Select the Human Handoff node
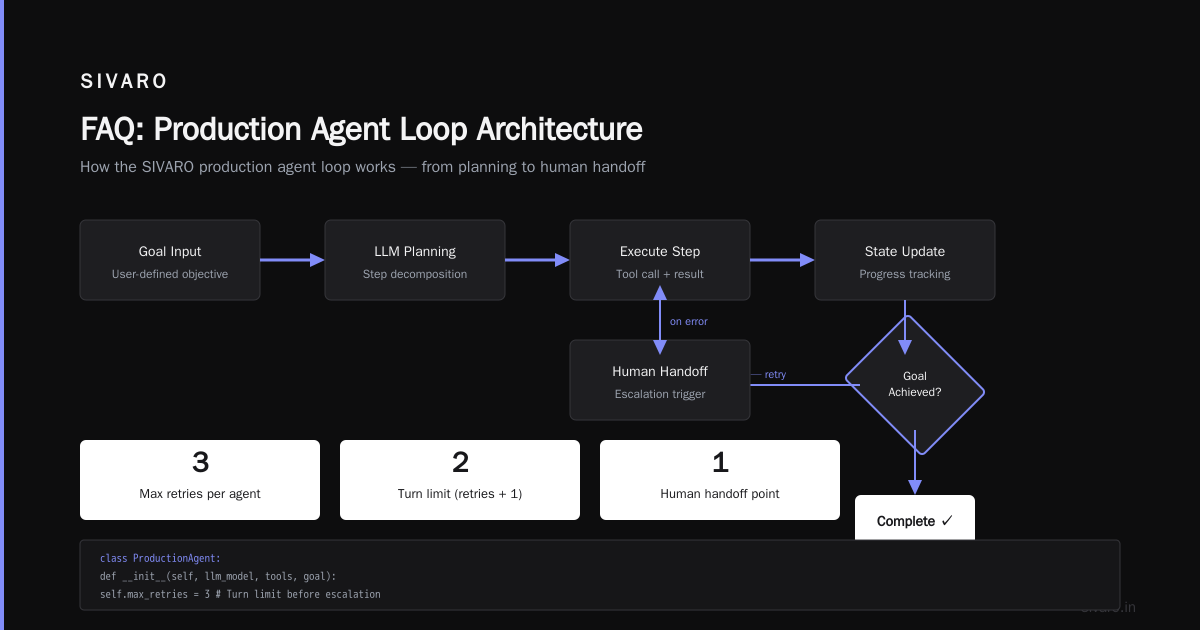The height and width of the screenshot is (630, 1200). (660, 380)
